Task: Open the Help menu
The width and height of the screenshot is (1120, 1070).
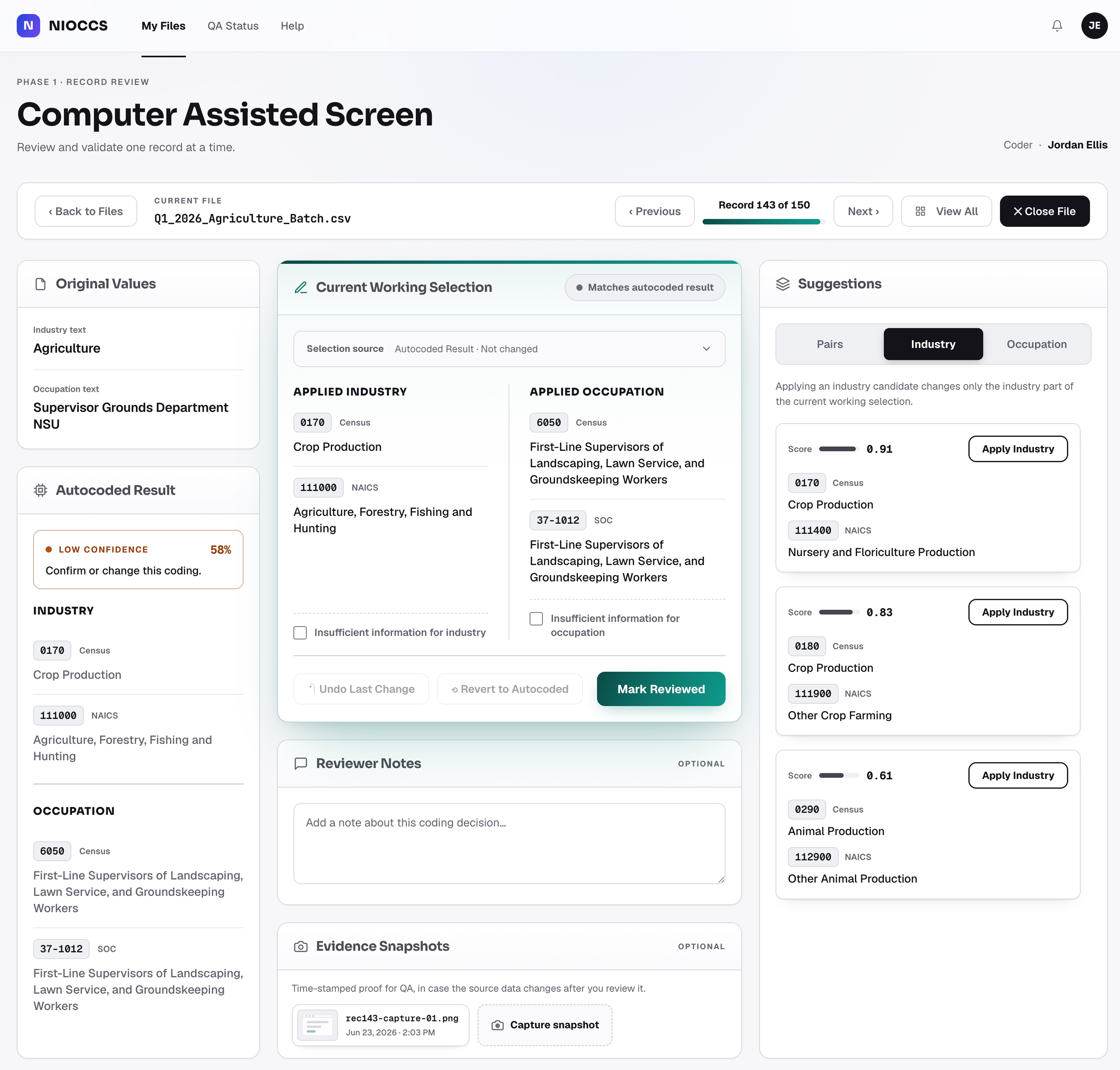Action: coord(292,26)
